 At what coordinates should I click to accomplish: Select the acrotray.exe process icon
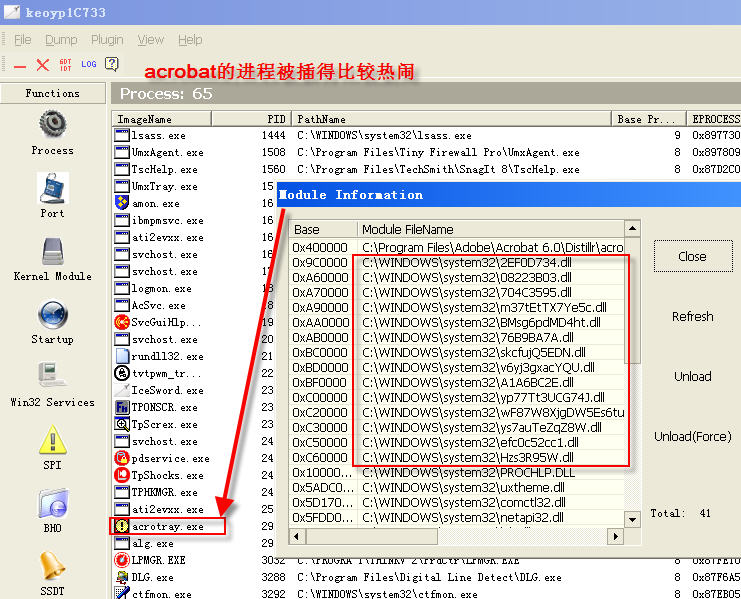[121, 526]
